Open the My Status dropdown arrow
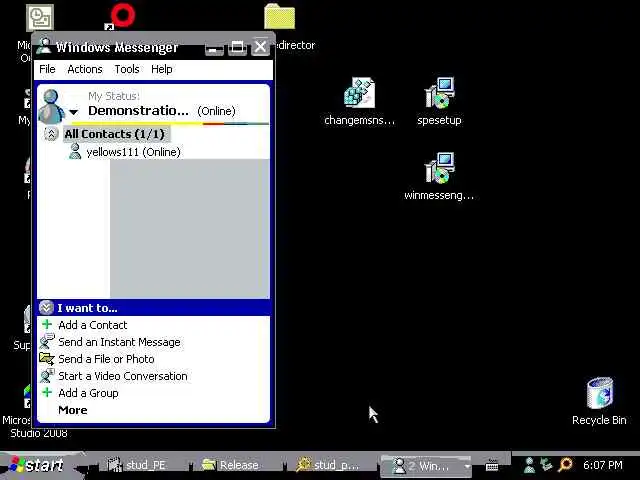 pos(73,112)
